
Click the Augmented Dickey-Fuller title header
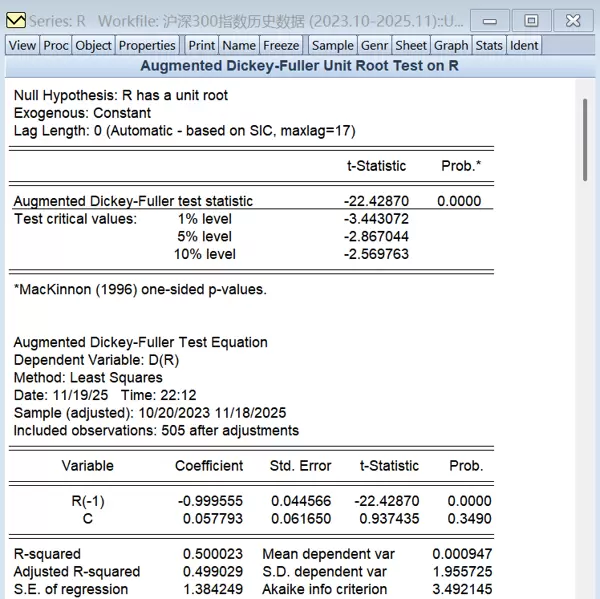tap(299, 65)
